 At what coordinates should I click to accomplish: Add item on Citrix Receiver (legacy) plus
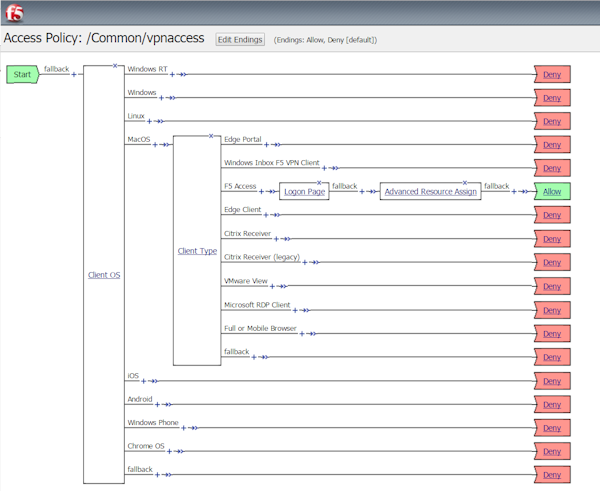click(305, 263)
